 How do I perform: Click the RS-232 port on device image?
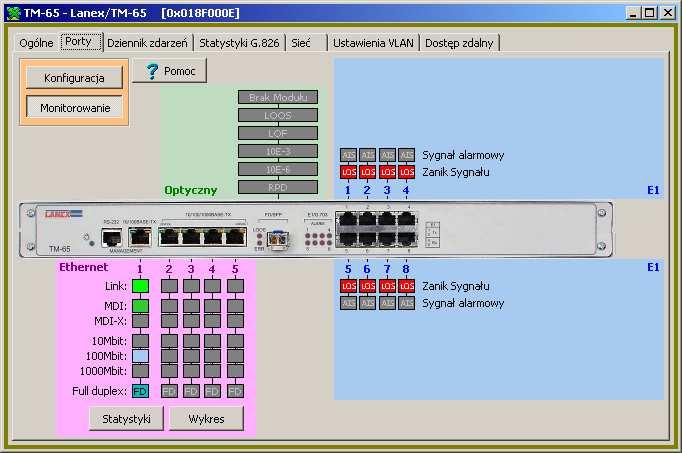[x=112, y=238]
